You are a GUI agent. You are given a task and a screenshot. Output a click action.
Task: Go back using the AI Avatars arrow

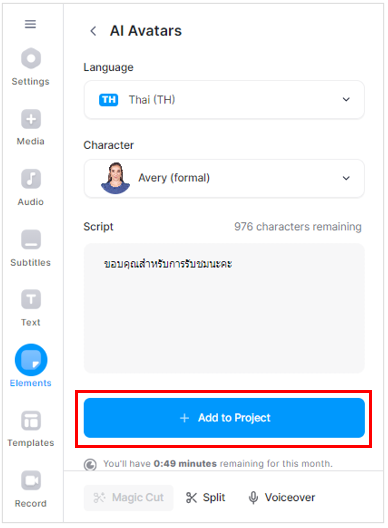pos(93,31)
